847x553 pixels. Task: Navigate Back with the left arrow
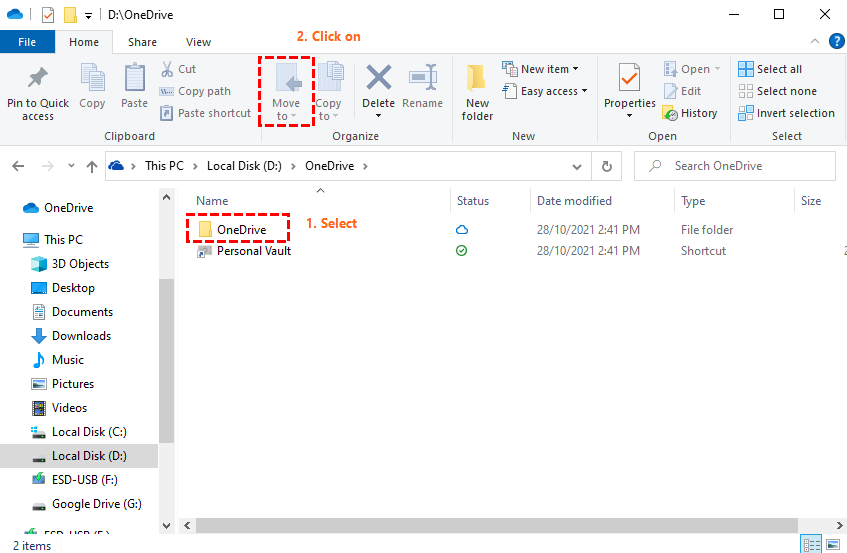(18, 166)
